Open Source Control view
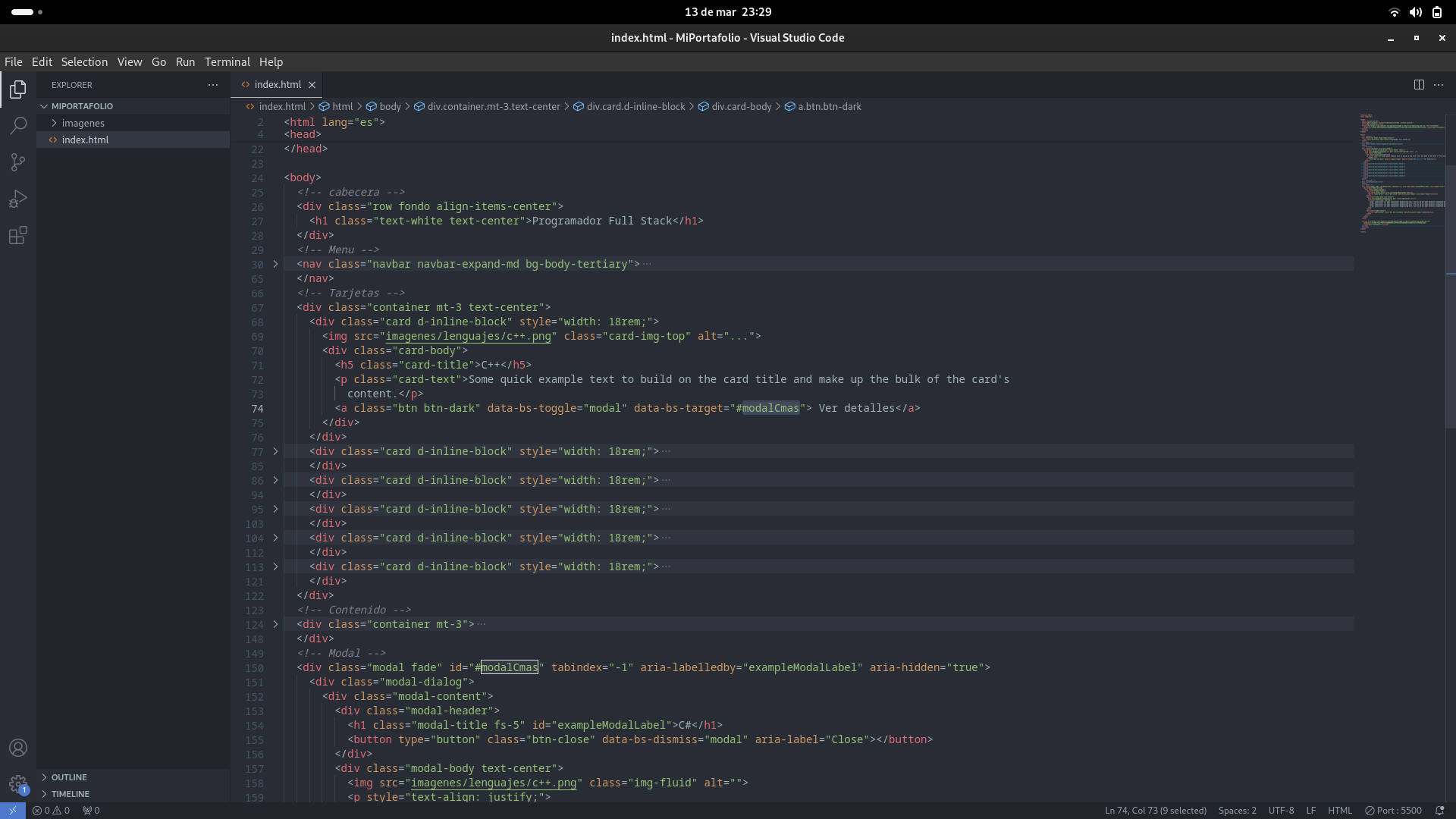The height and width of the screenshot is (819, 1456). [18, 162]
